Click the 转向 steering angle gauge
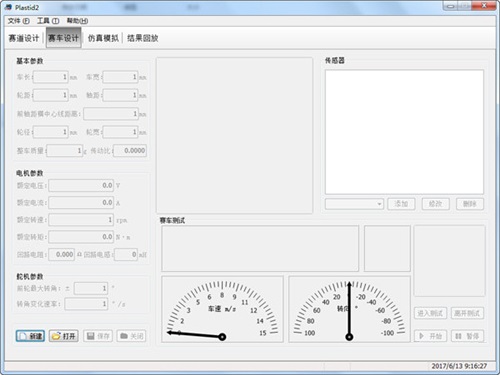Image resolution: width=500 pixels, height=375 pixels. click(x=349, y=309)
